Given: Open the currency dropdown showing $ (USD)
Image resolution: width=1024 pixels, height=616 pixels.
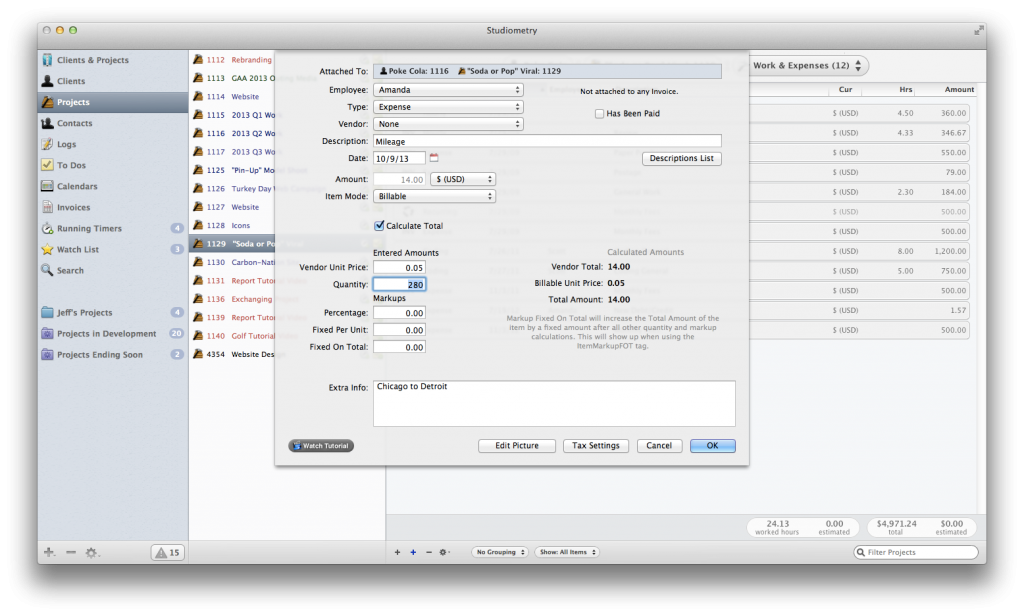Looking at the screenshot, I should click(x=462, y=179).
